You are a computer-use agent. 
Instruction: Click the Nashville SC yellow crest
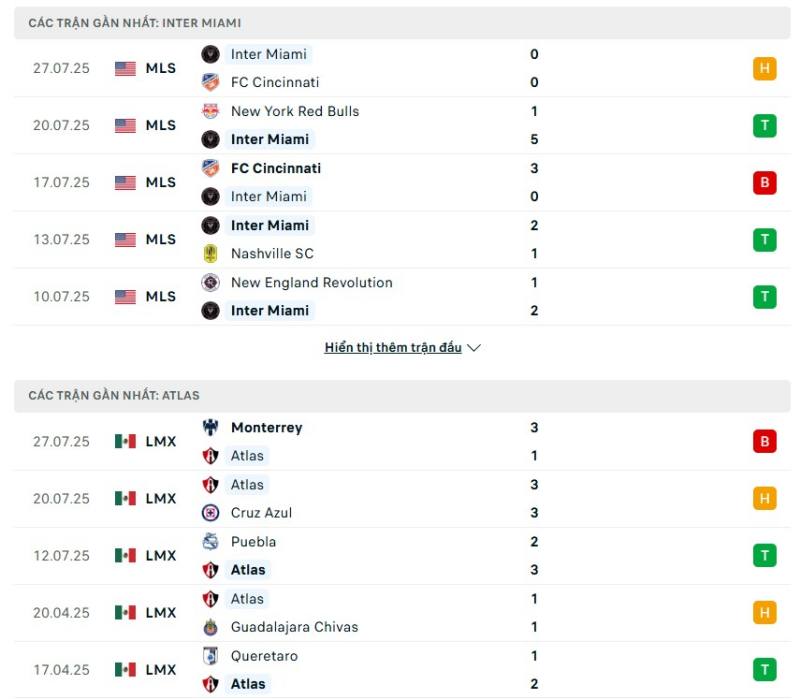[210, 254]
